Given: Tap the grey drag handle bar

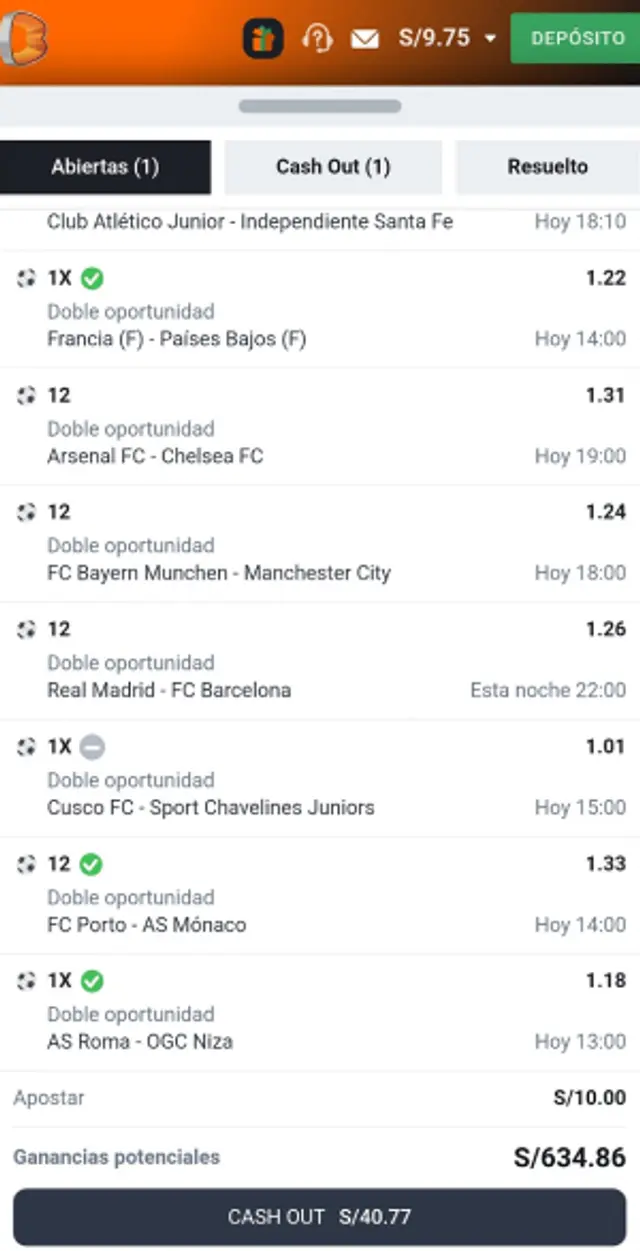Looking at the screenshot, I should [x=320, y=106].
